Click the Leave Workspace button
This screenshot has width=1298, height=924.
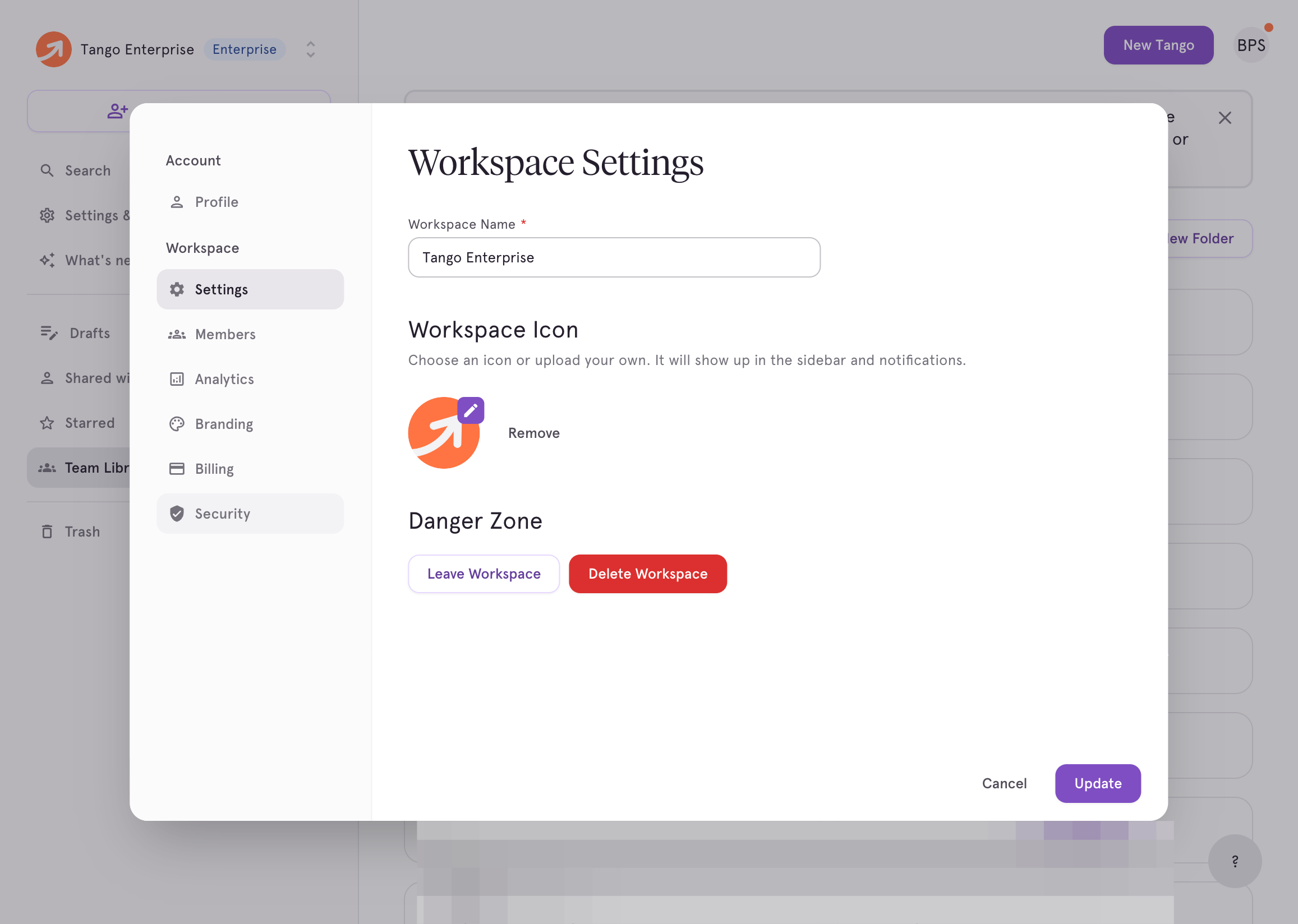coord(484,574)
